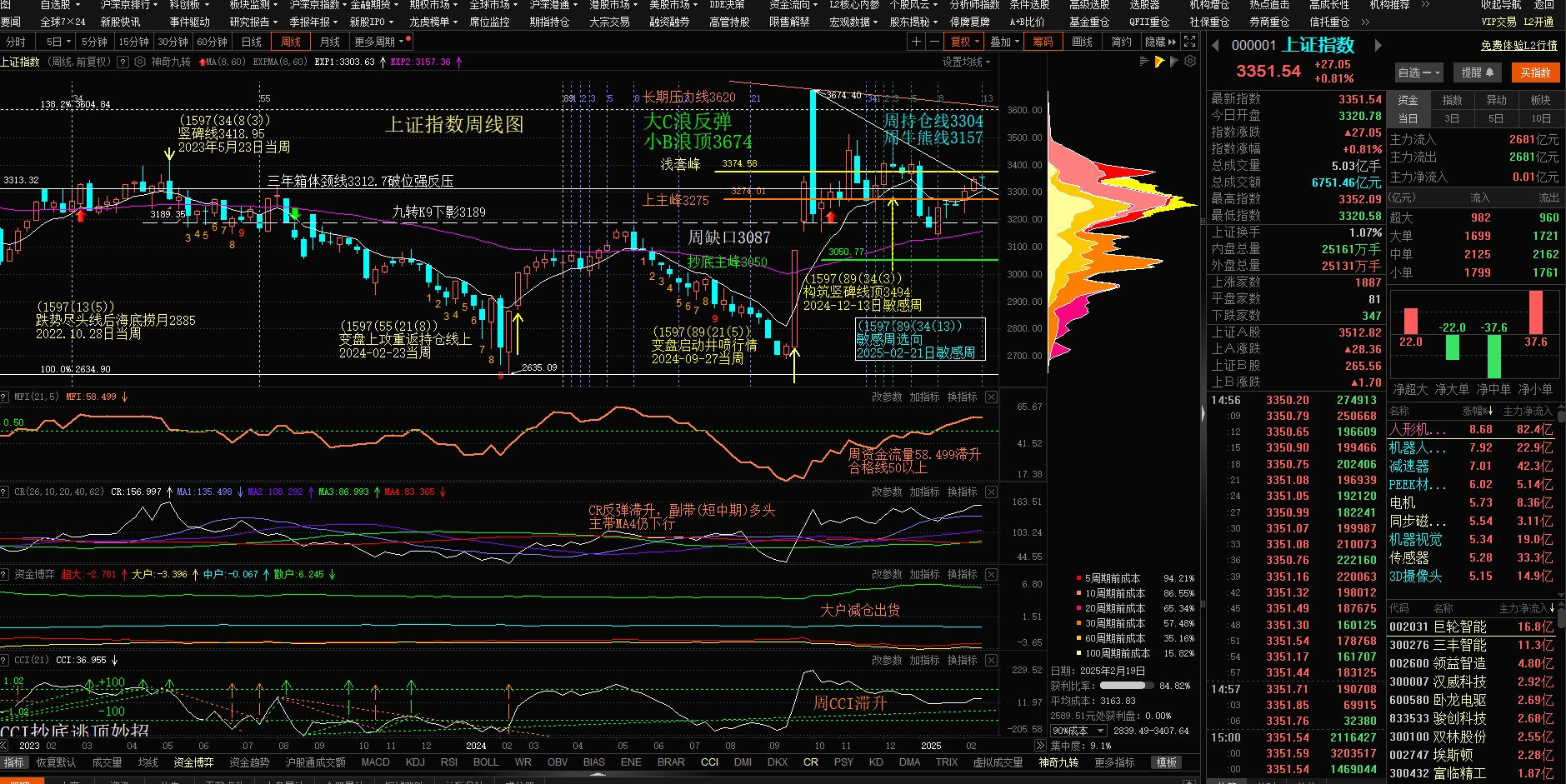Open the 复权 adjustment dropdown

pos(964,42)
